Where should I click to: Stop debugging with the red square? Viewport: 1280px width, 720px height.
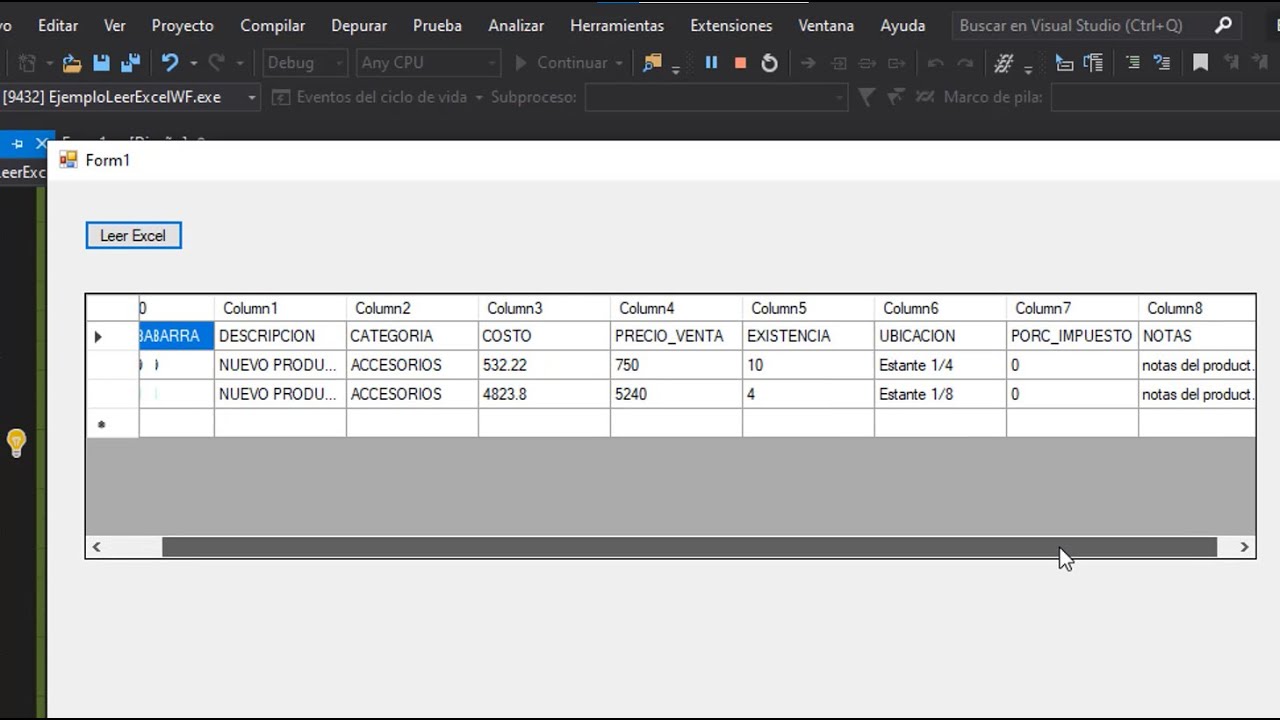740,62
